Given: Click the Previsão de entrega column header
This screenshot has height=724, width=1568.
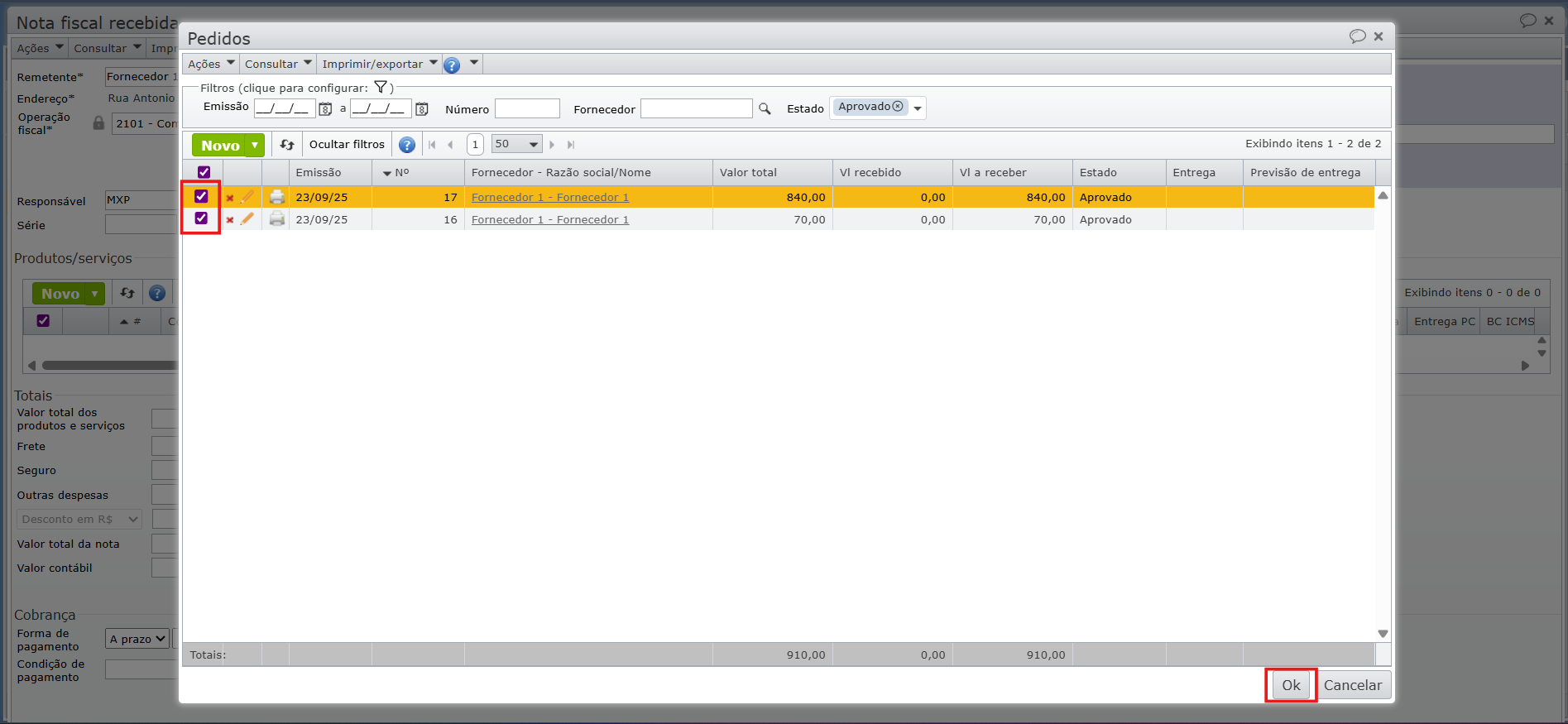Looking at the screenshot, I should point(1309,173).
